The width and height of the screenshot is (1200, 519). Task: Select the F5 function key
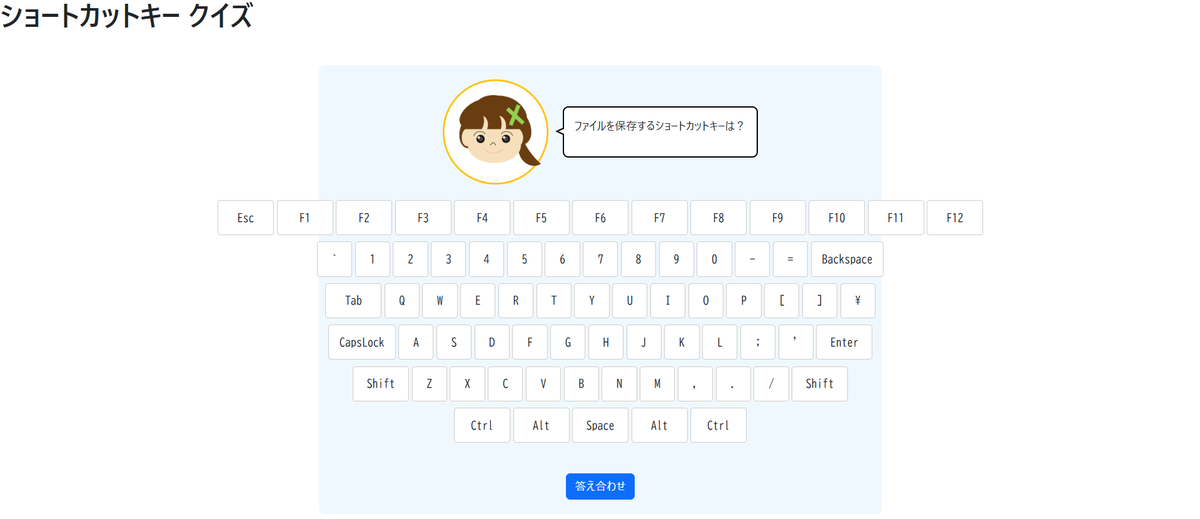(541, 217)
